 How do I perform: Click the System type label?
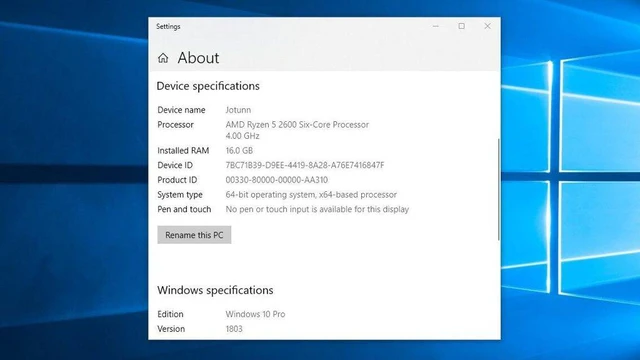180,195
